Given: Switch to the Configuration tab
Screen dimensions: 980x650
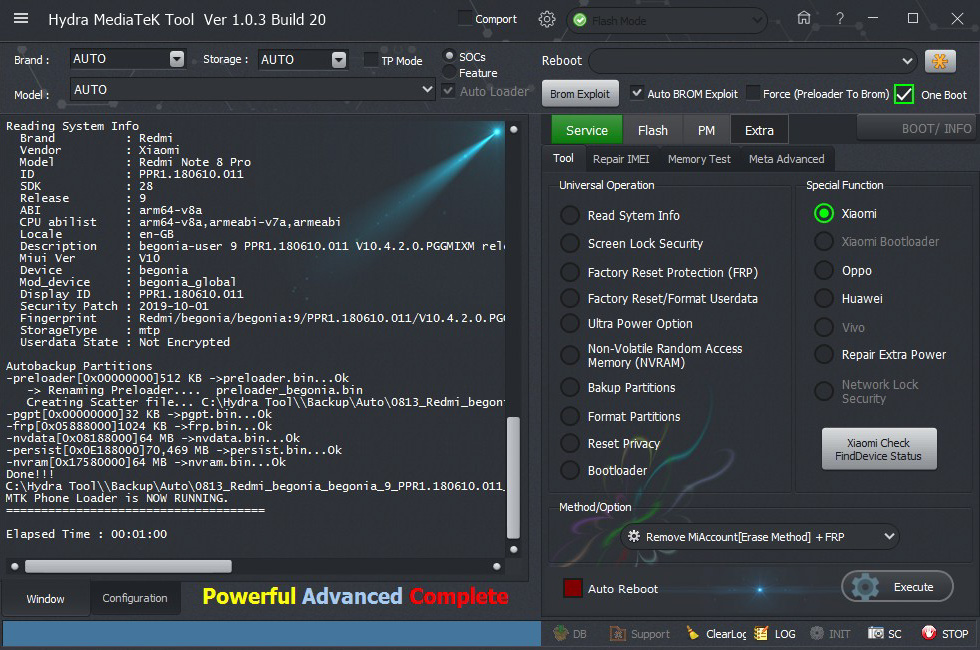Looking at the screenshot, I should pyautogui.click(x=135, y=598).
